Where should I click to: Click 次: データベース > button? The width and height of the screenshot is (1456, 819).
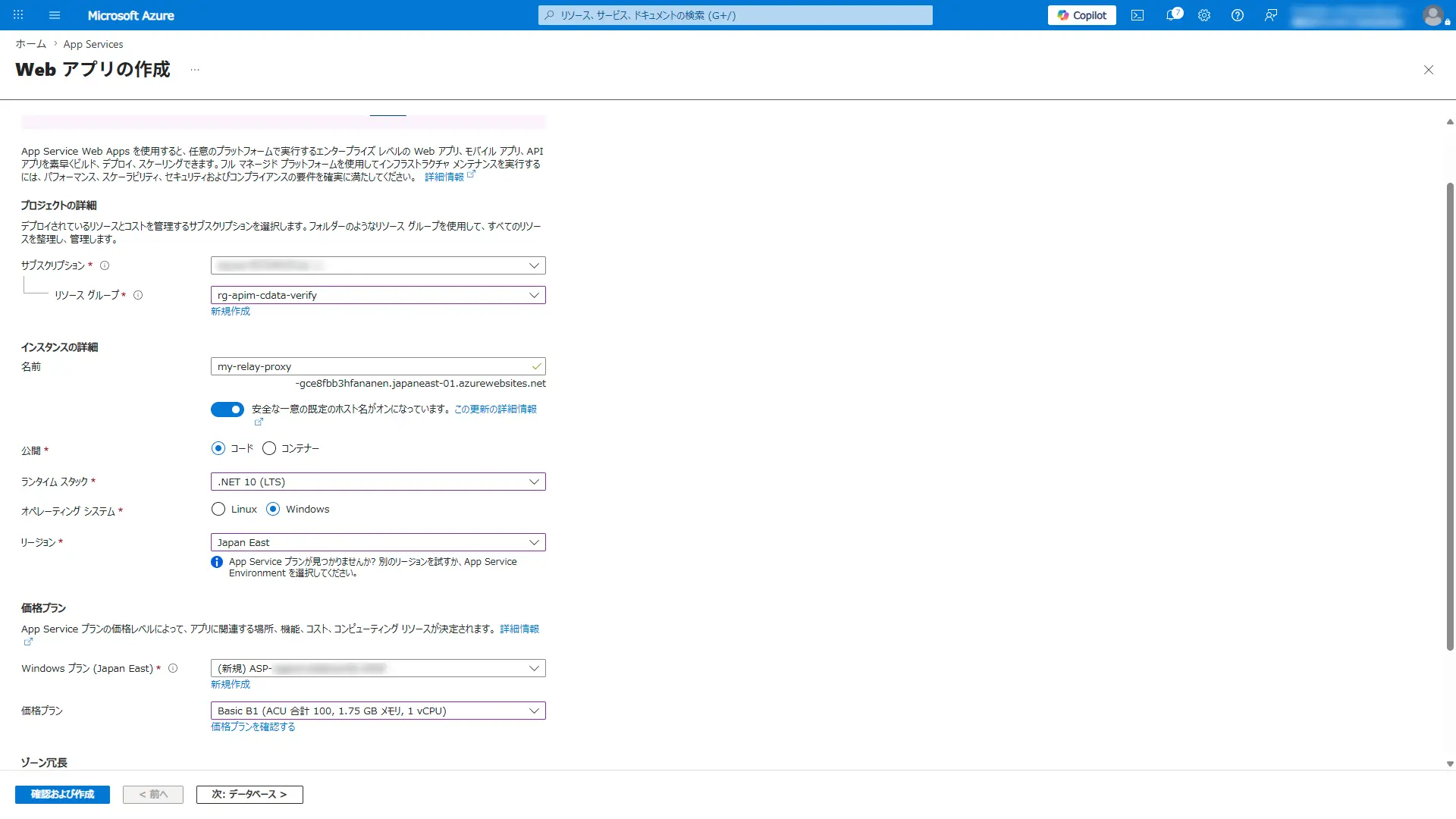(249, 794)
